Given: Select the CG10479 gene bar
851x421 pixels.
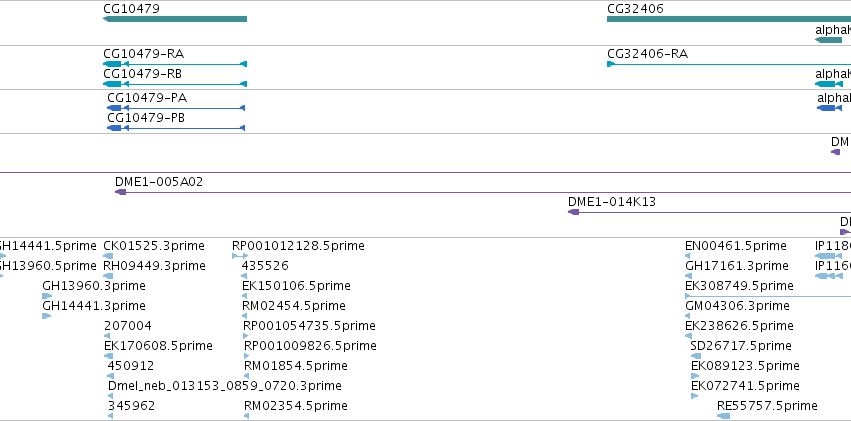Looking at the screenshot, I should 175,19.
